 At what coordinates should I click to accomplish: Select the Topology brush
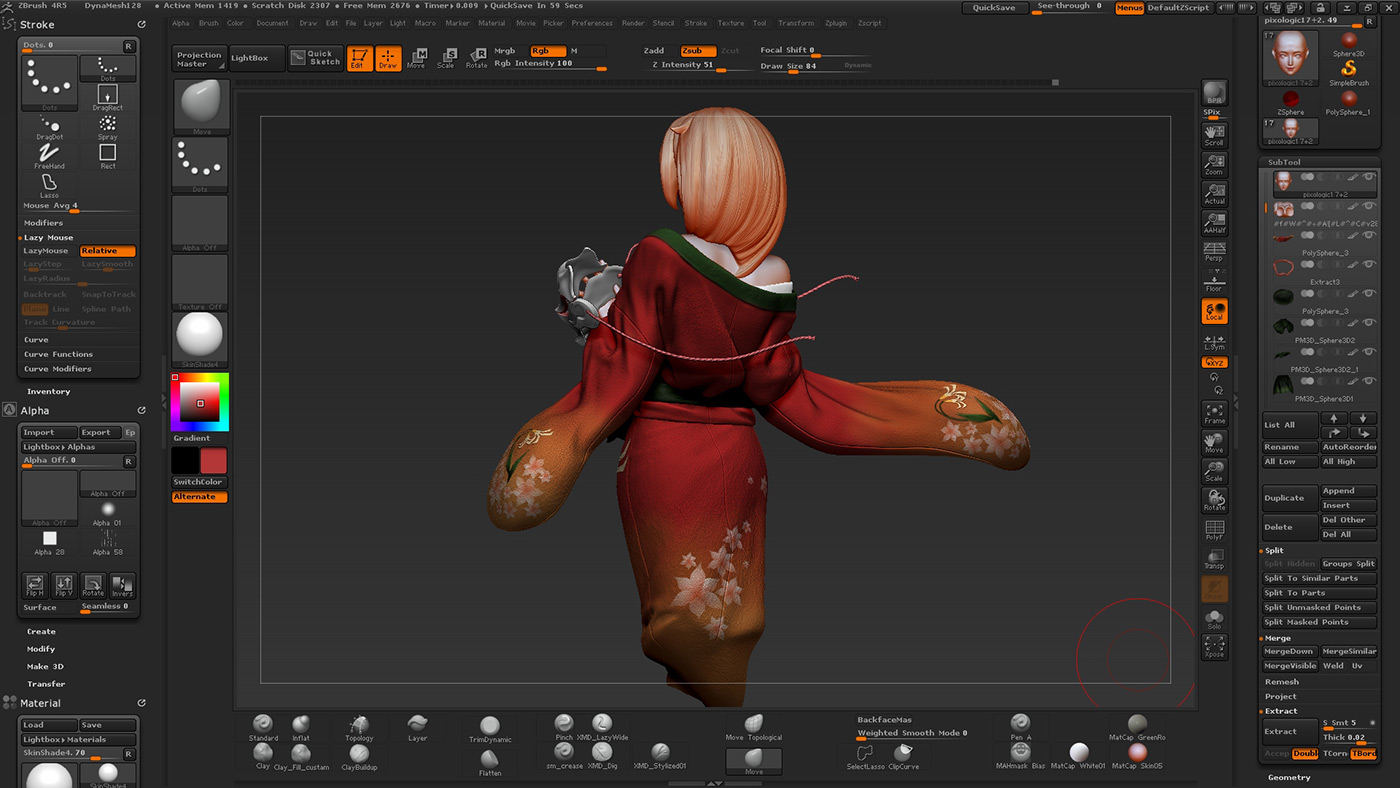pyautogui.click(x=359, y=728)
